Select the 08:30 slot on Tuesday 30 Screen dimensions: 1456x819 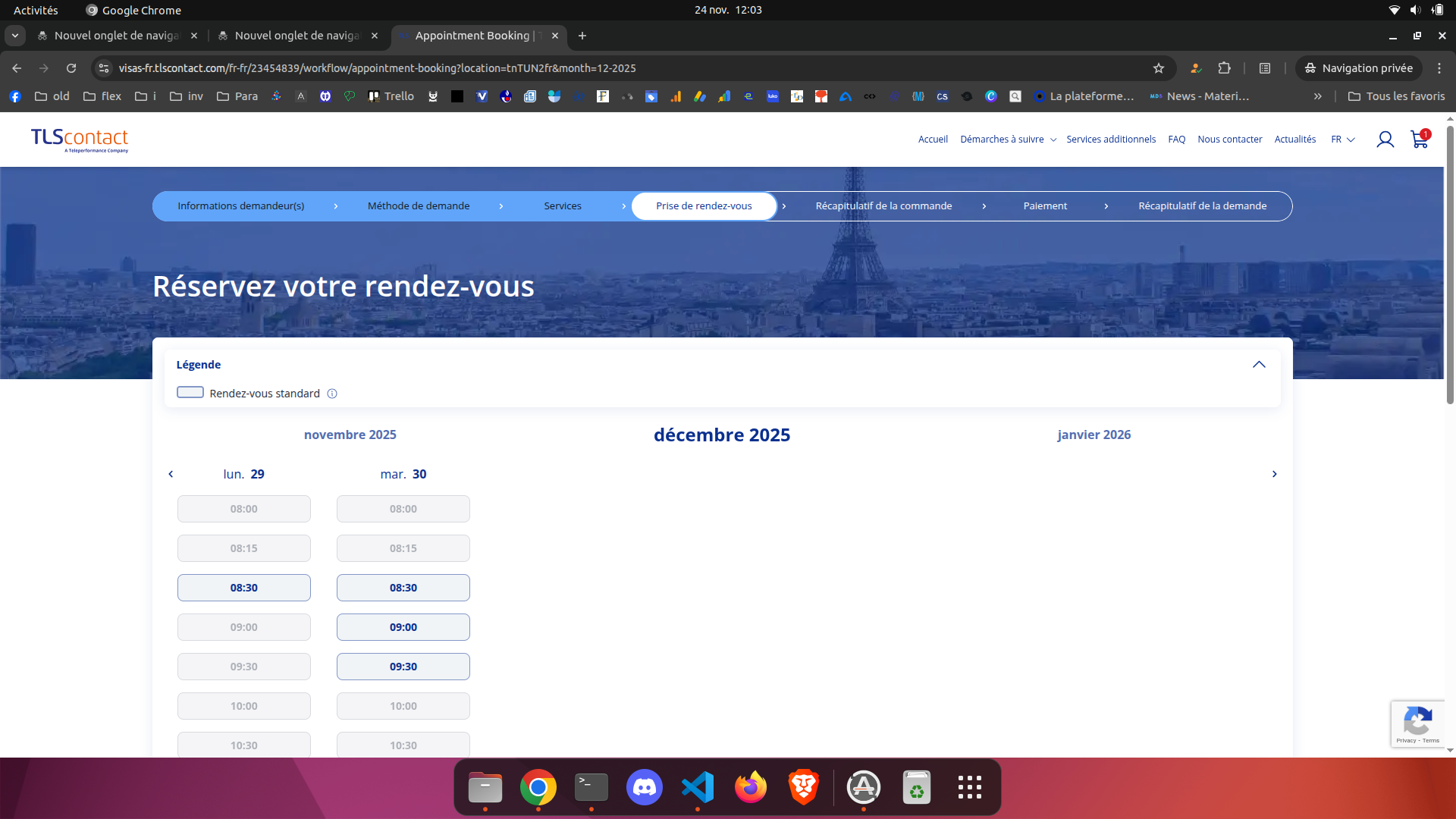click(x=403, y=587)
